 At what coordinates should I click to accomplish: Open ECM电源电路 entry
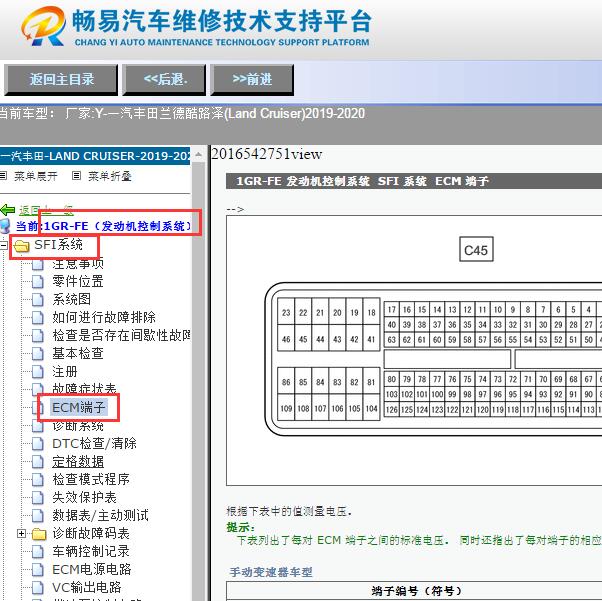pos(92,570)
